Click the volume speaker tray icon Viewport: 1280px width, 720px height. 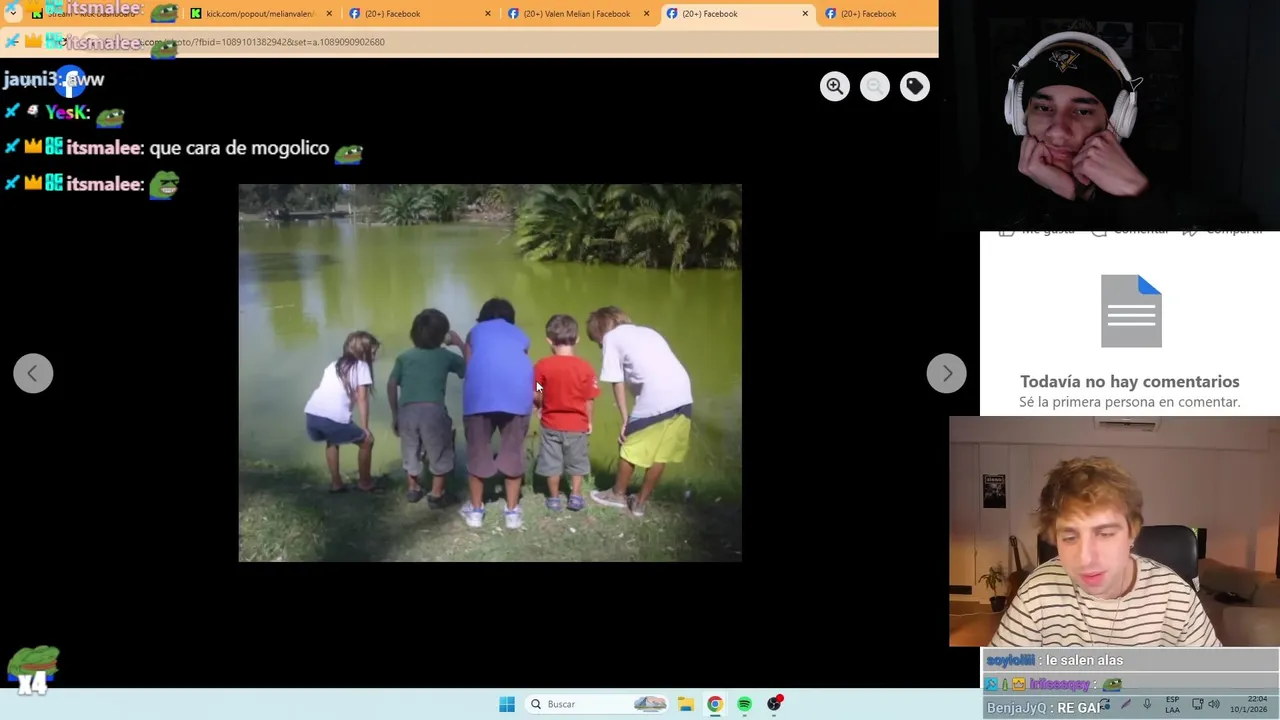point(1213,704)
